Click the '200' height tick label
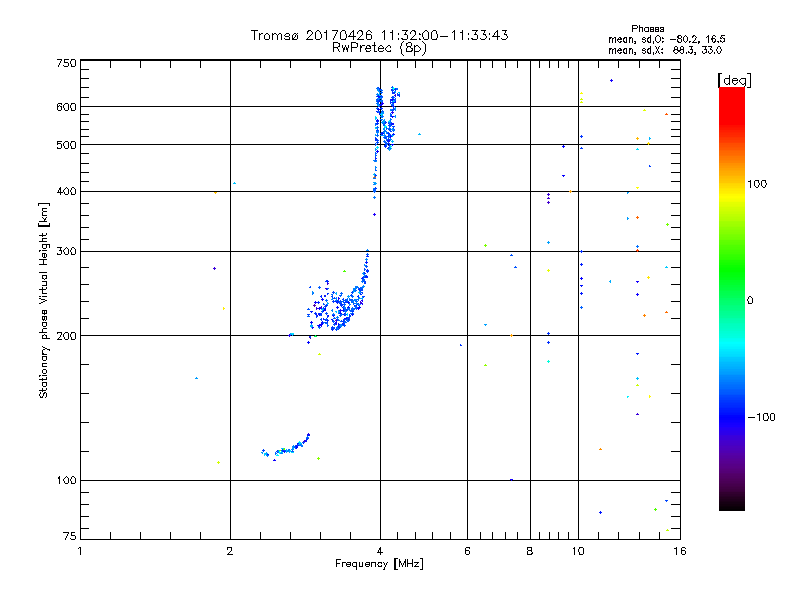The width and height of the screenshot is (800, 600). (x=66, y=336)
